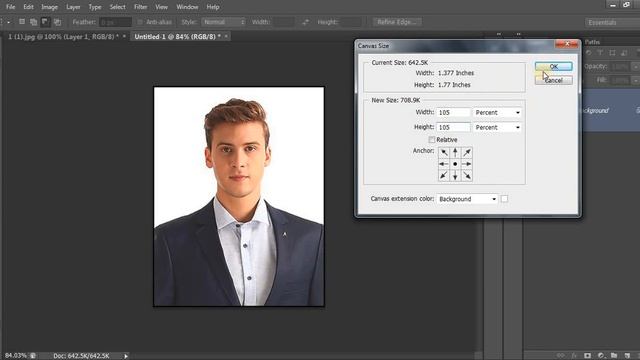The height and width of the screenshot is (360, 640).
Task: Click the Add to selection icon
Action: coord(33,22)
